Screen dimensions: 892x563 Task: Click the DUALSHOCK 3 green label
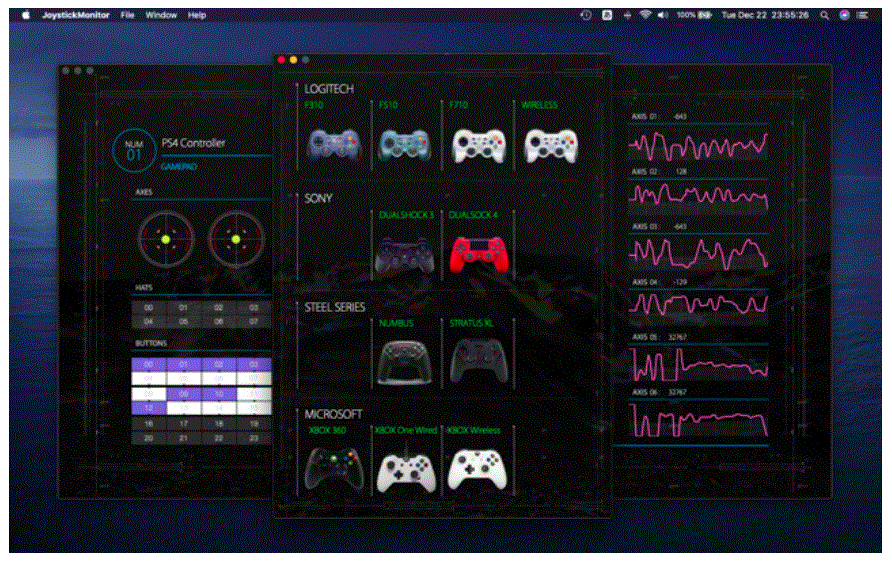coord(406,215)
